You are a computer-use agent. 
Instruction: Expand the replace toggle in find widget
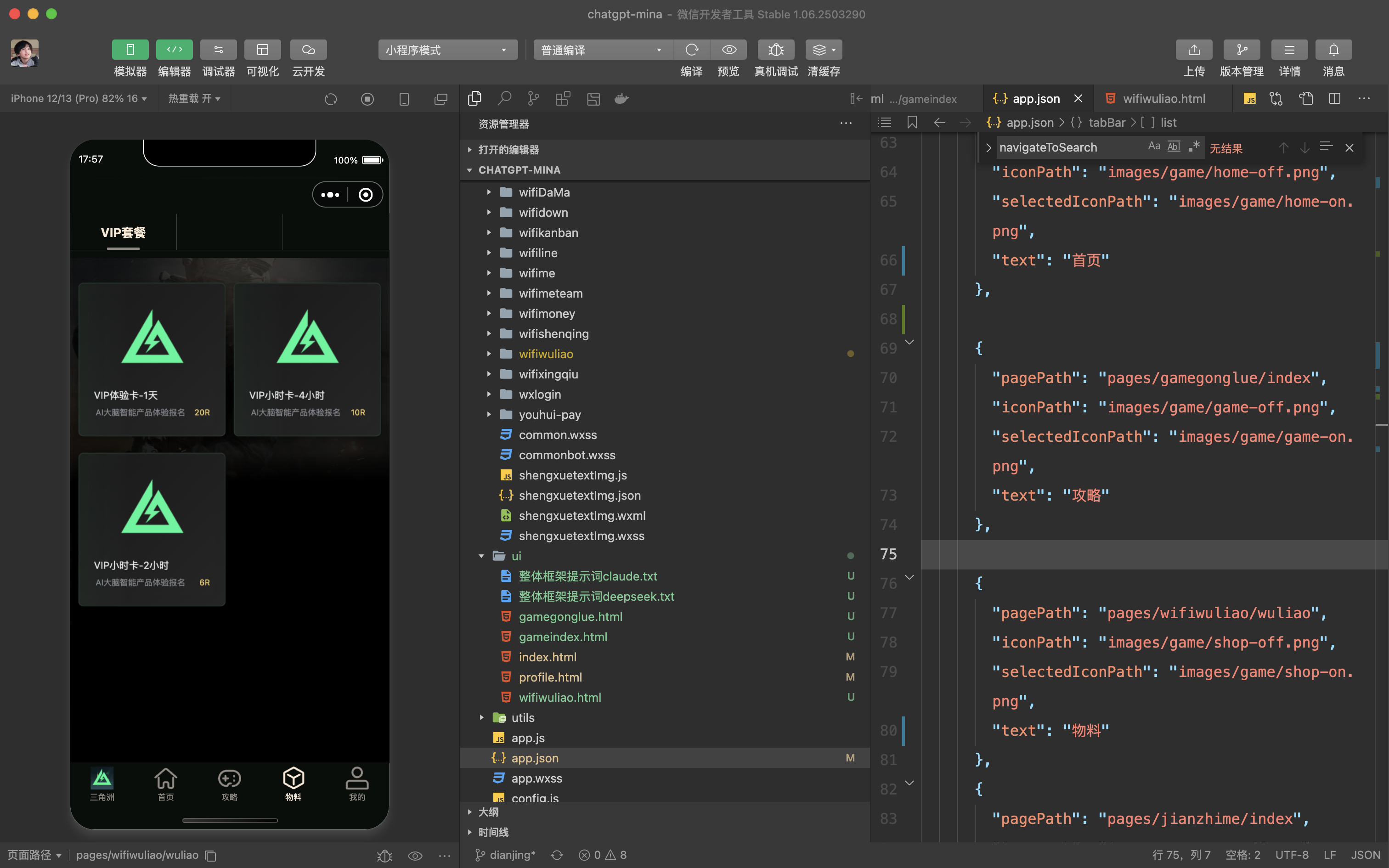(988, 147)
